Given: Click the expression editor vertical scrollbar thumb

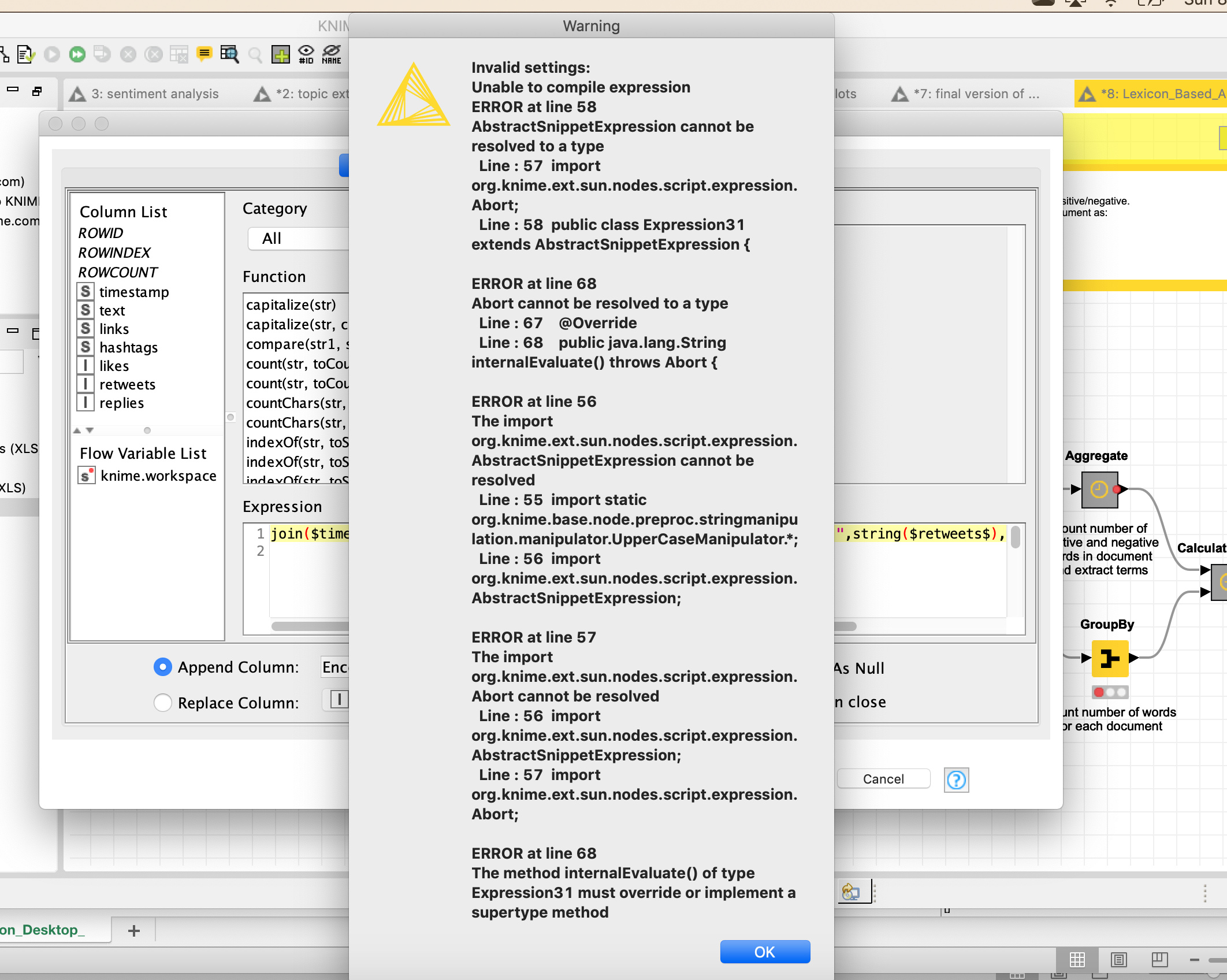Looking at the screenshot, I should pos(1015,537).
